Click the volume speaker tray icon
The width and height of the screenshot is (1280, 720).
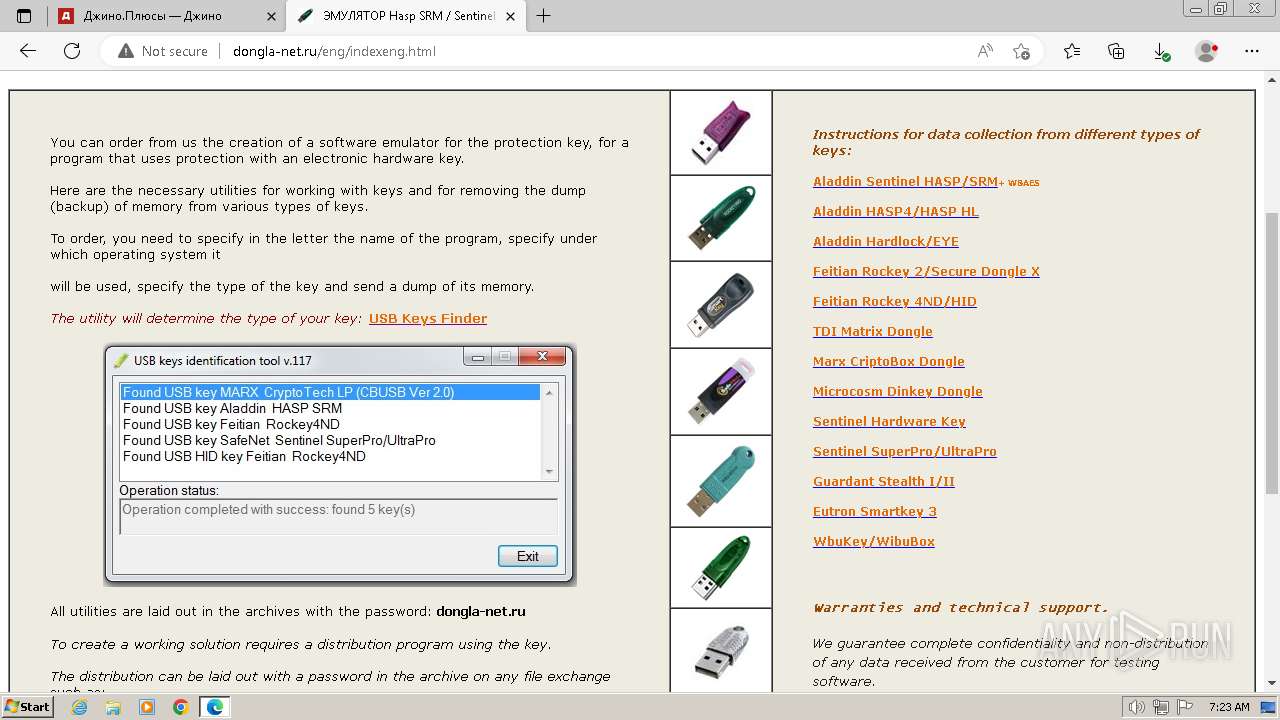1137,707
